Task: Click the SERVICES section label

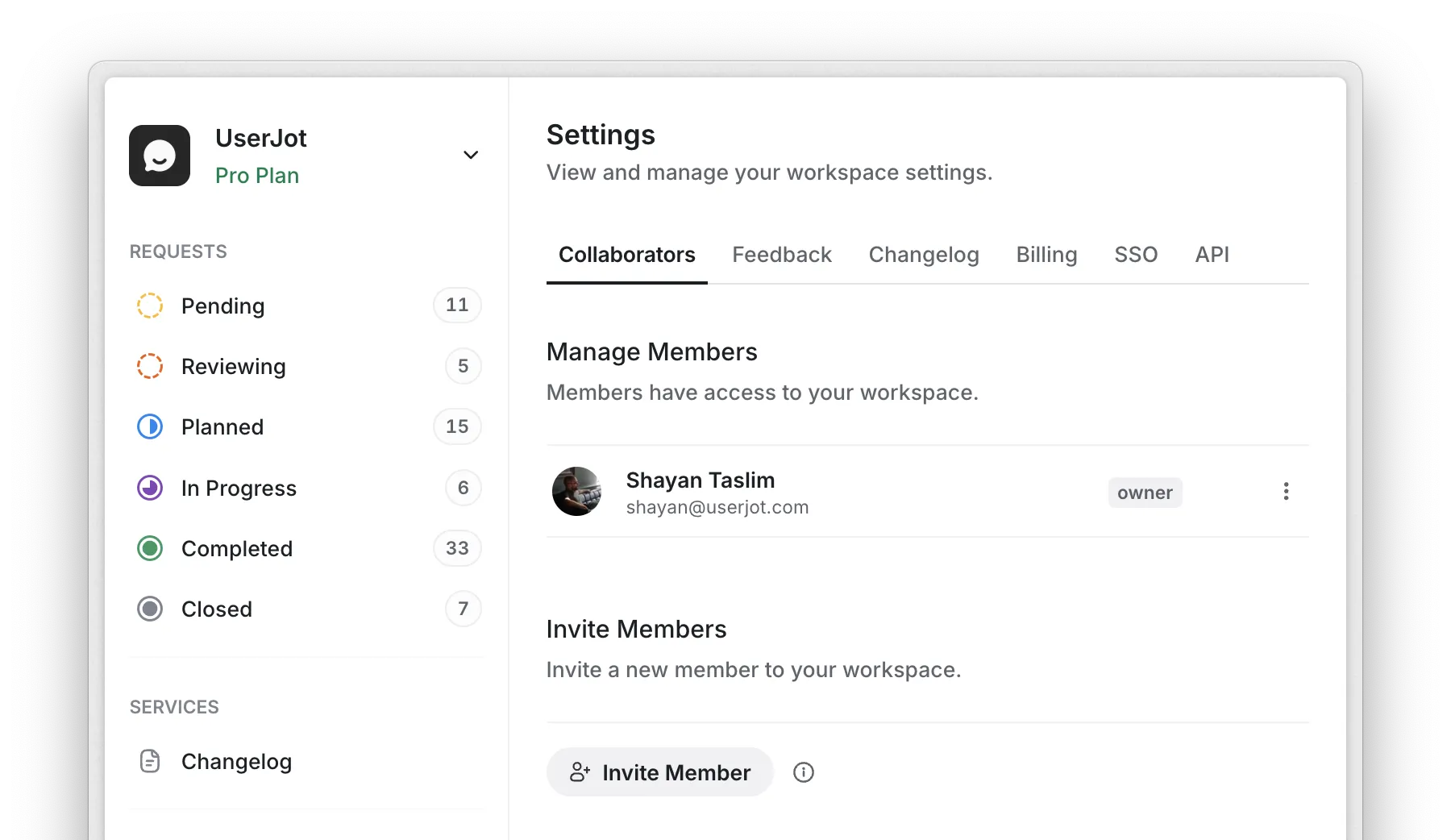Action: click(174, 707)
